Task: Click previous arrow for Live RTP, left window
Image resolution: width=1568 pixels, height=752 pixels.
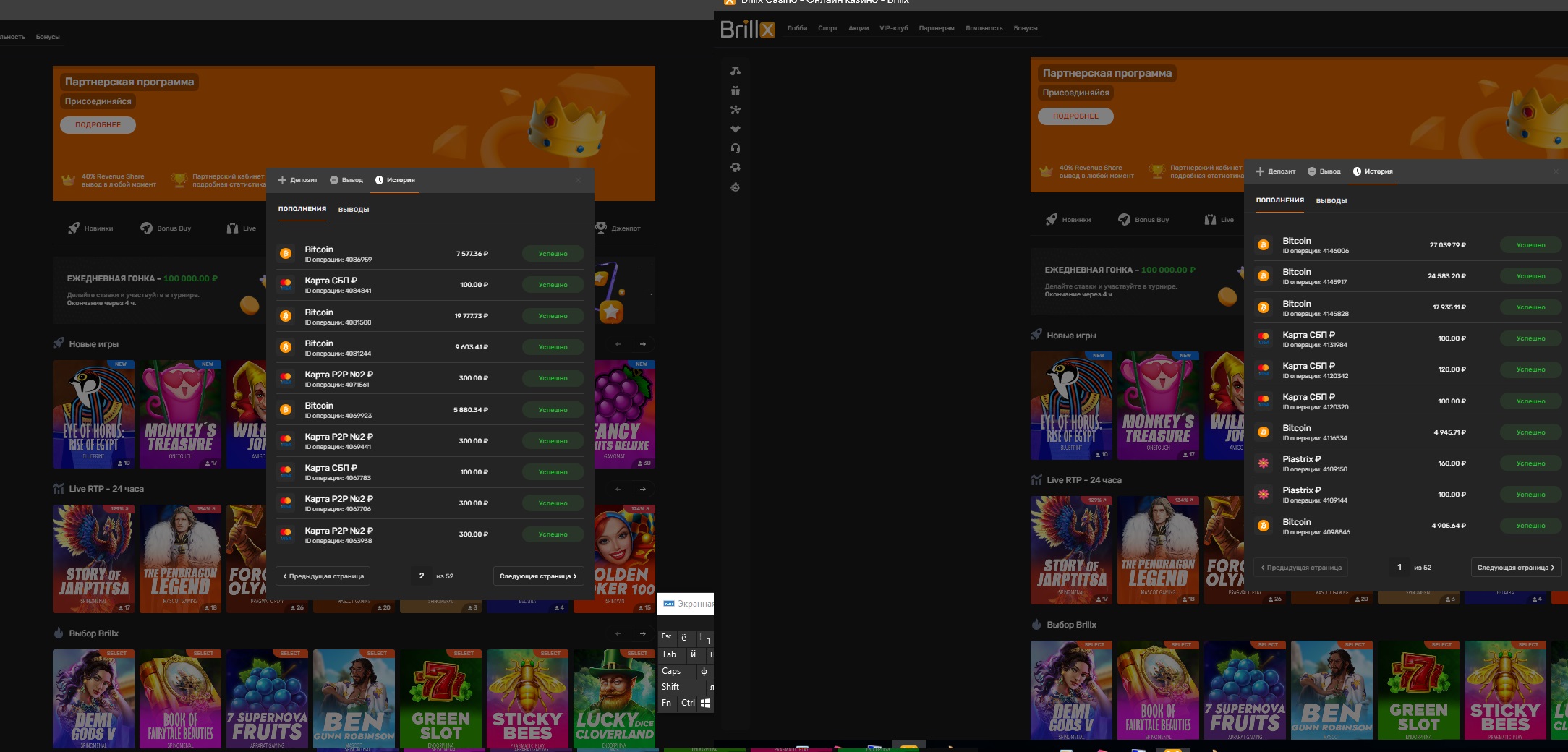Action: tap(618, 489)
